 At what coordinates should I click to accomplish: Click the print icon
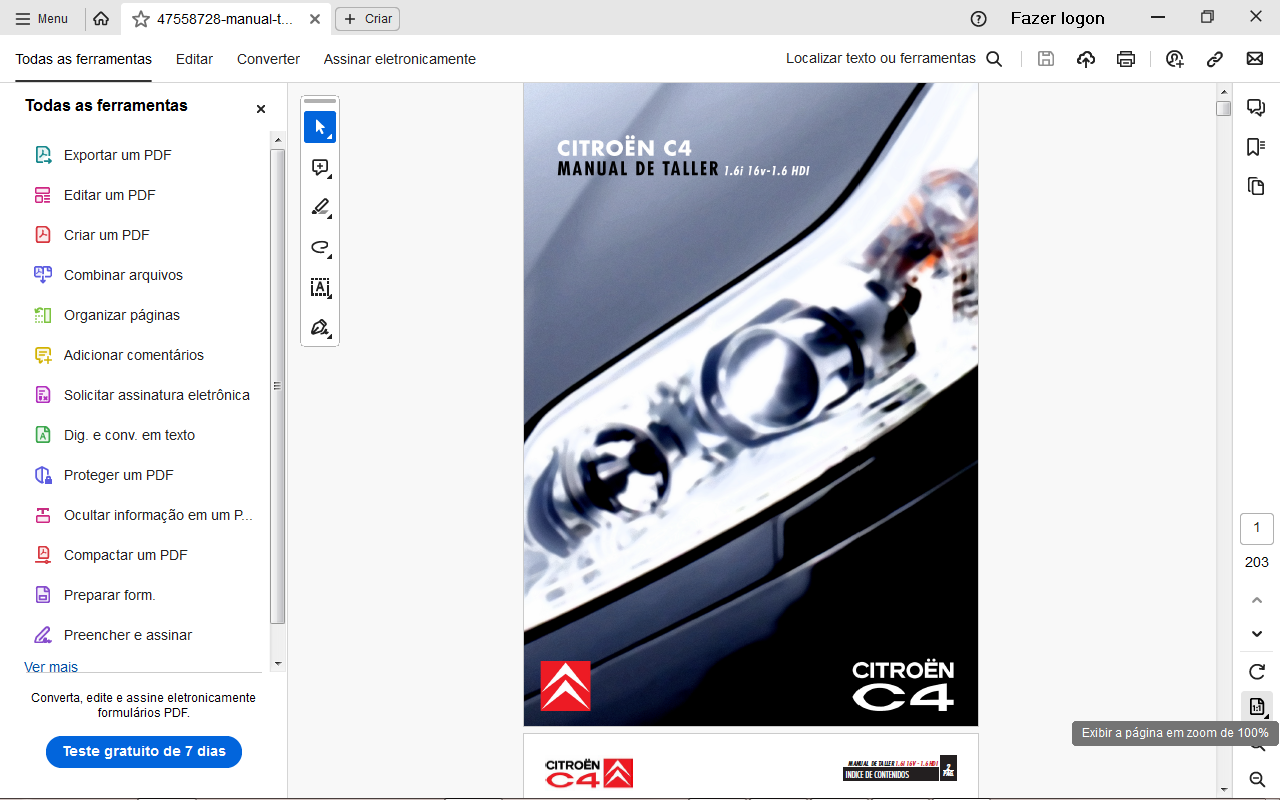click(x=1126, y=59)
